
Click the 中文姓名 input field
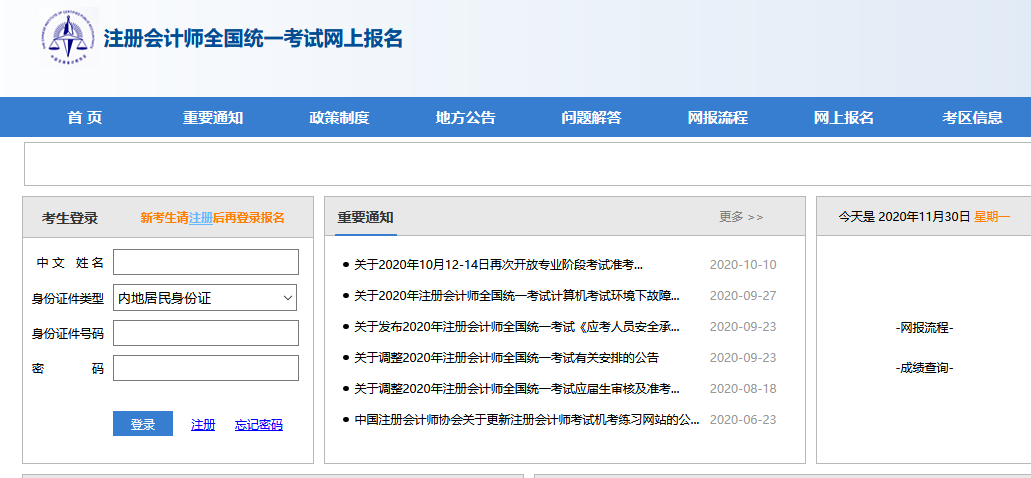(206, 262)
